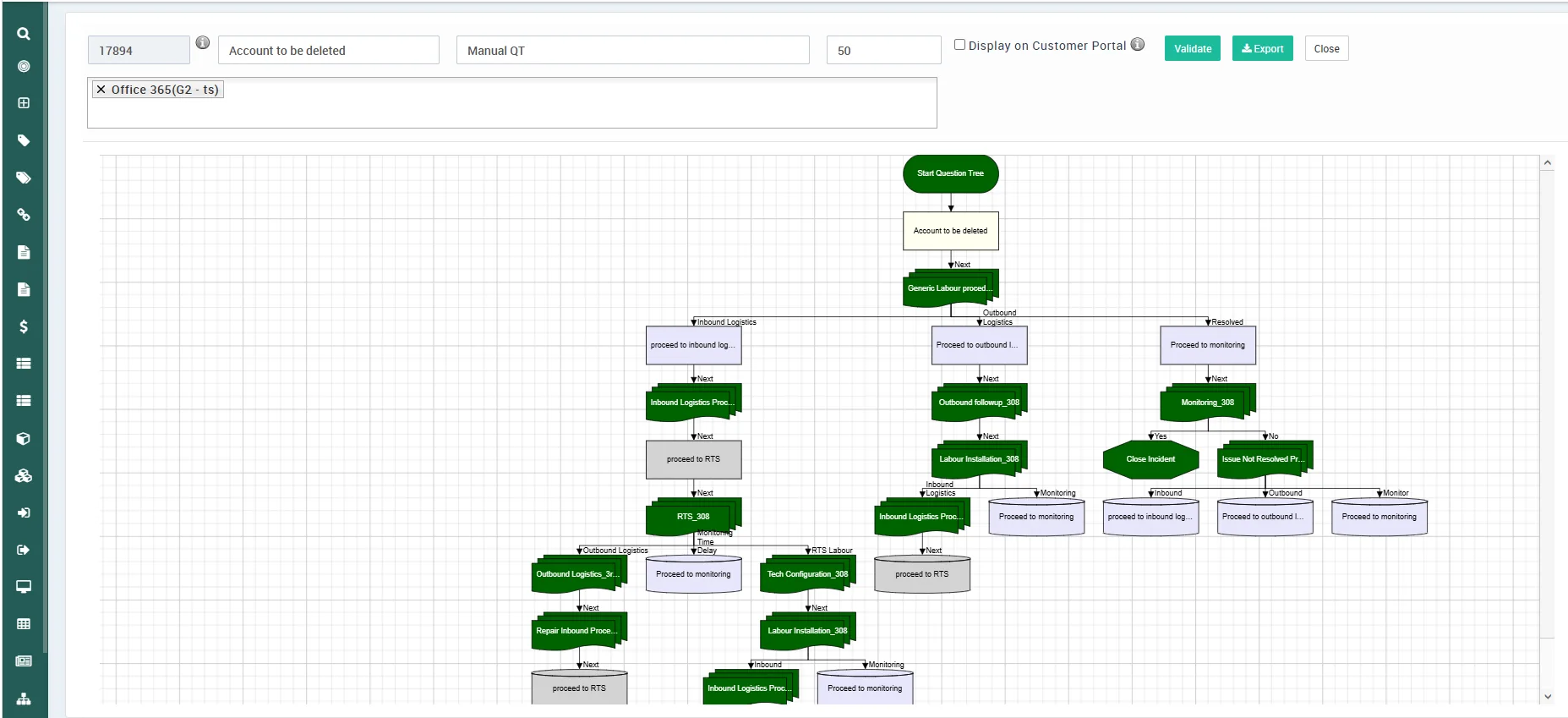
Task: Select the Repair Inbound Proce... node
Action: (x=579, y=631)
